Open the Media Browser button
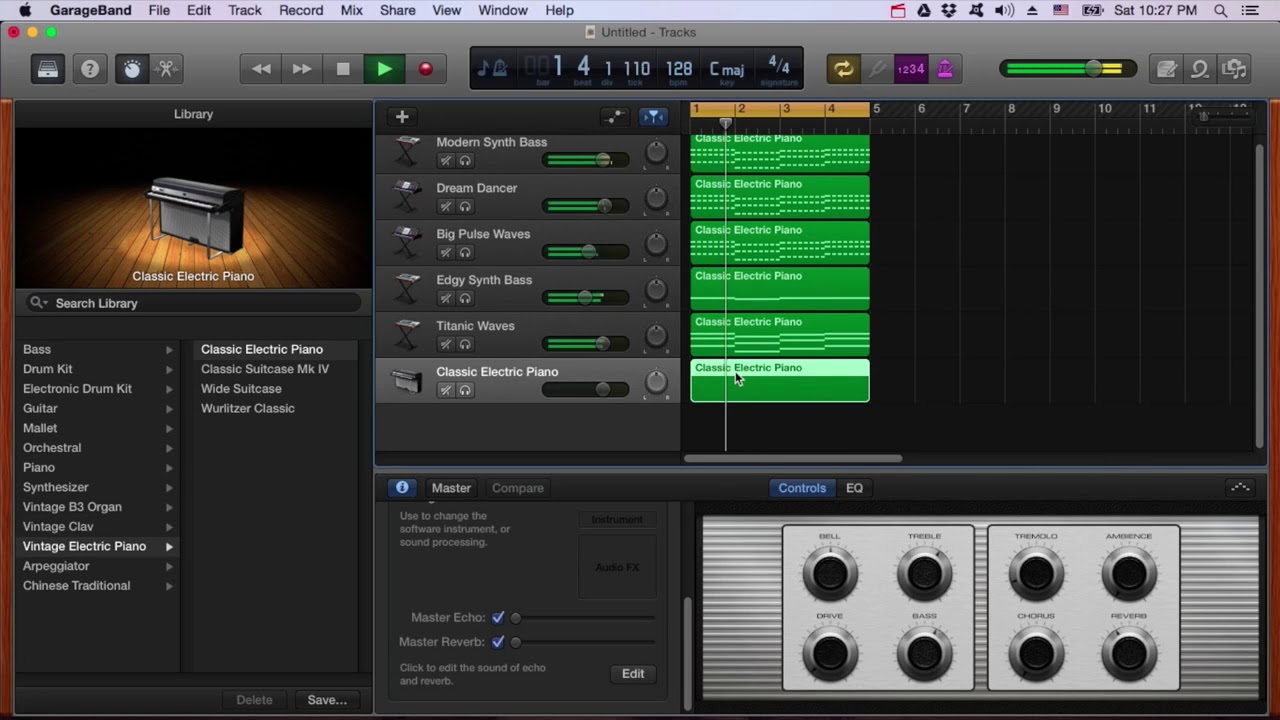Viewport: 1280px width, 720px height. pos(1235,69)
